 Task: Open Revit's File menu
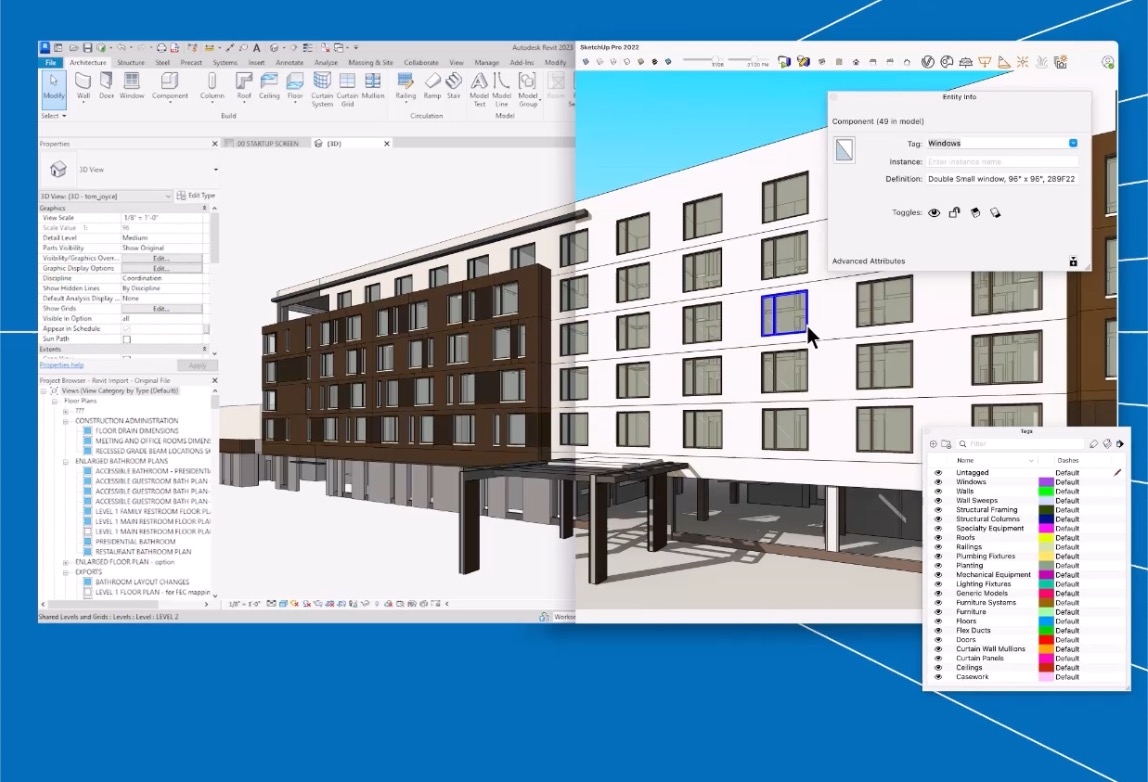pos(50,61)
